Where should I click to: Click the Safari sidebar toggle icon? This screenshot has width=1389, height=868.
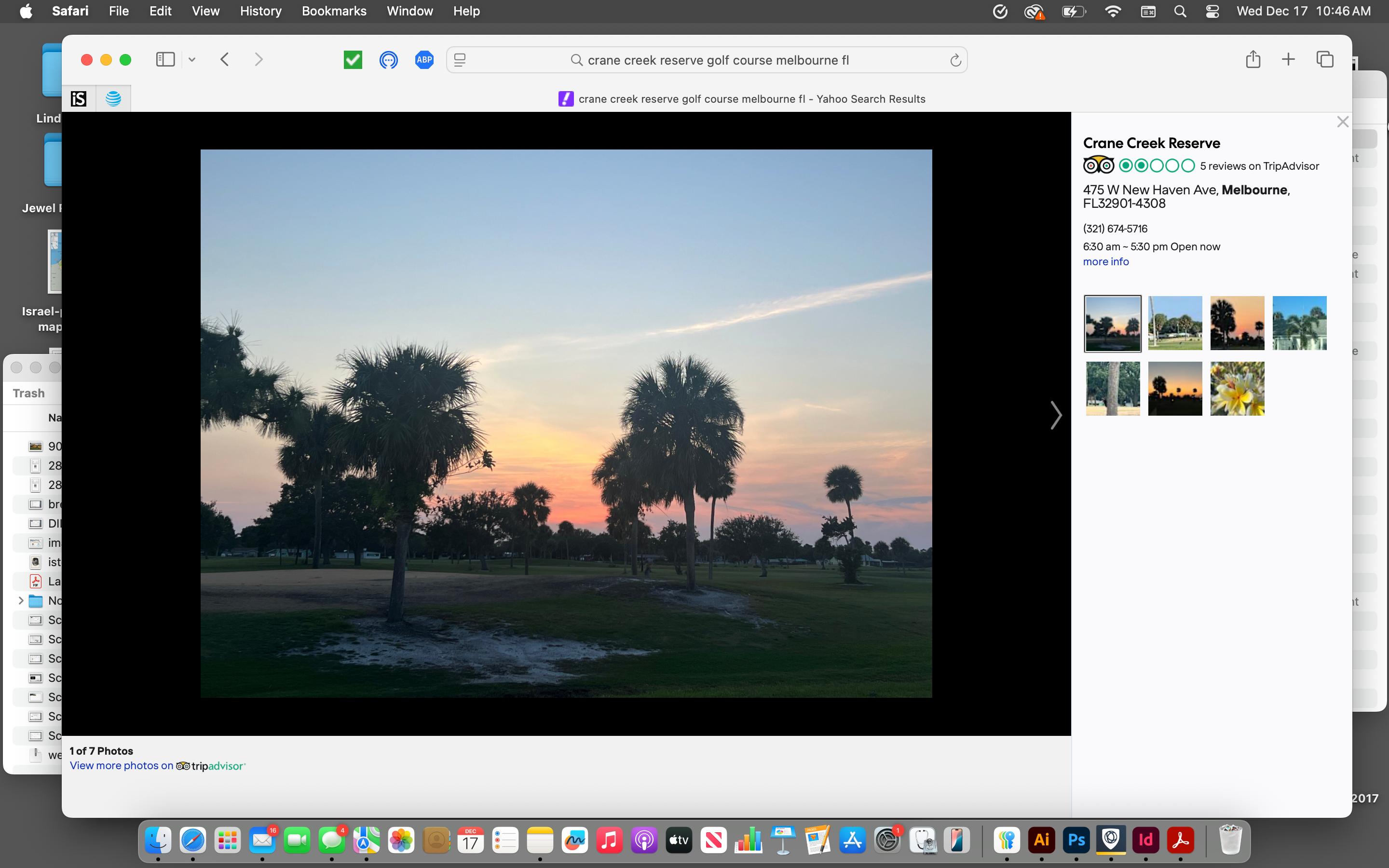165,60
